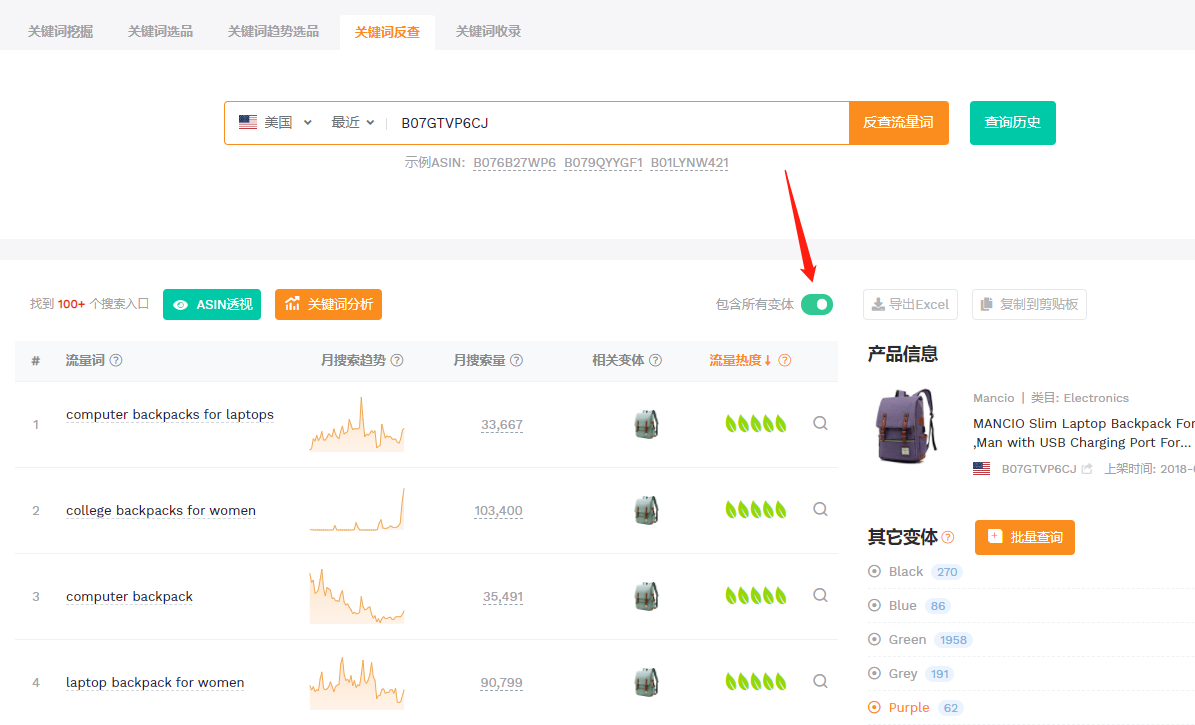Click trend chart for computer backpack keyword
Screen dimensions: 1195x725
pyautogui.click(x=357, y=596)
